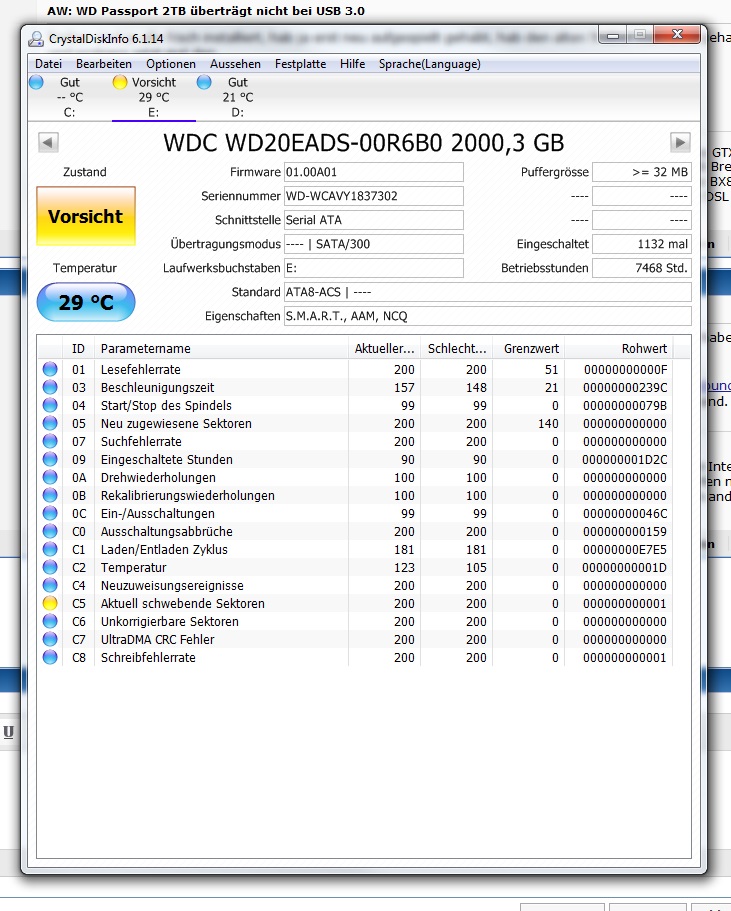Screen dimensions: 731x911
Task: Click the blue orb of Schreibfehlerrate row
Action: pyautogui.click(x=50, y=657)
